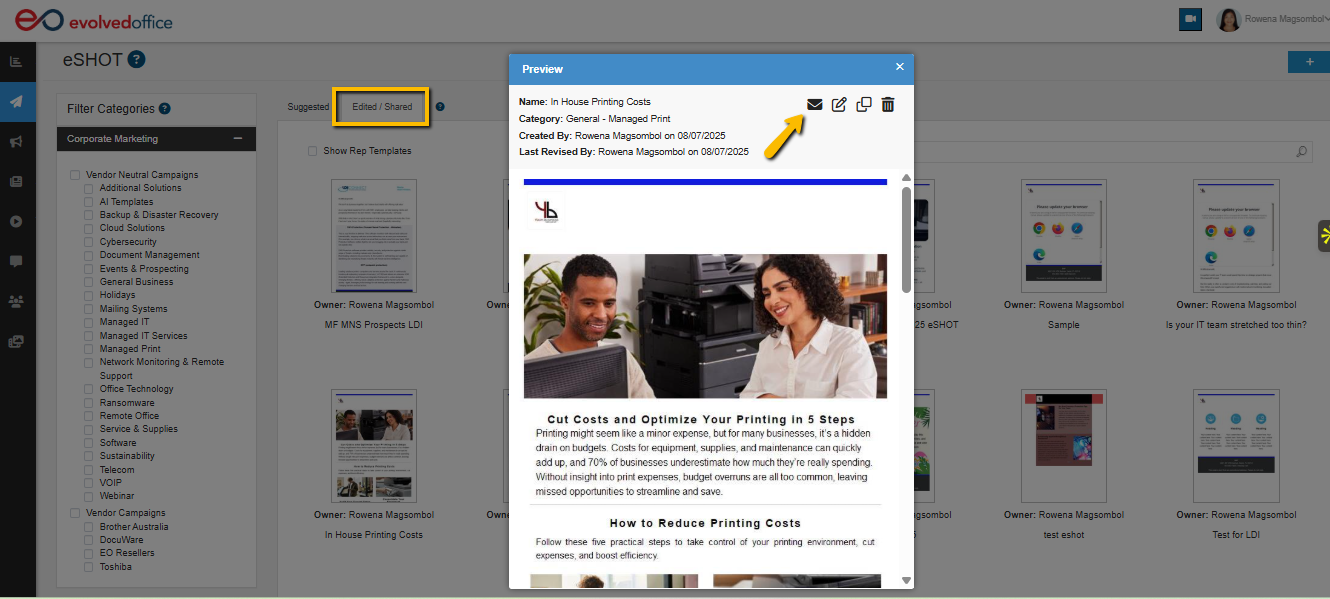The height and width of the screenshot is (599, 1330).
Task: Click the trash delete icon in Preview
Action: click(888, 104)
